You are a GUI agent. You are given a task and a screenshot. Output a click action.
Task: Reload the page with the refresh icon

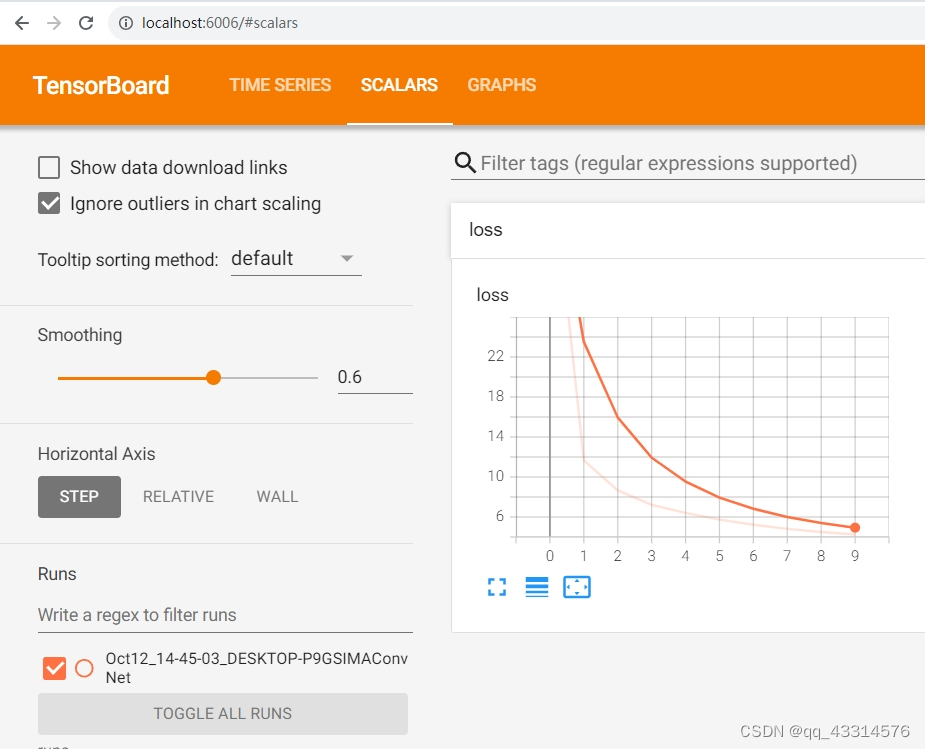point(86,23)
